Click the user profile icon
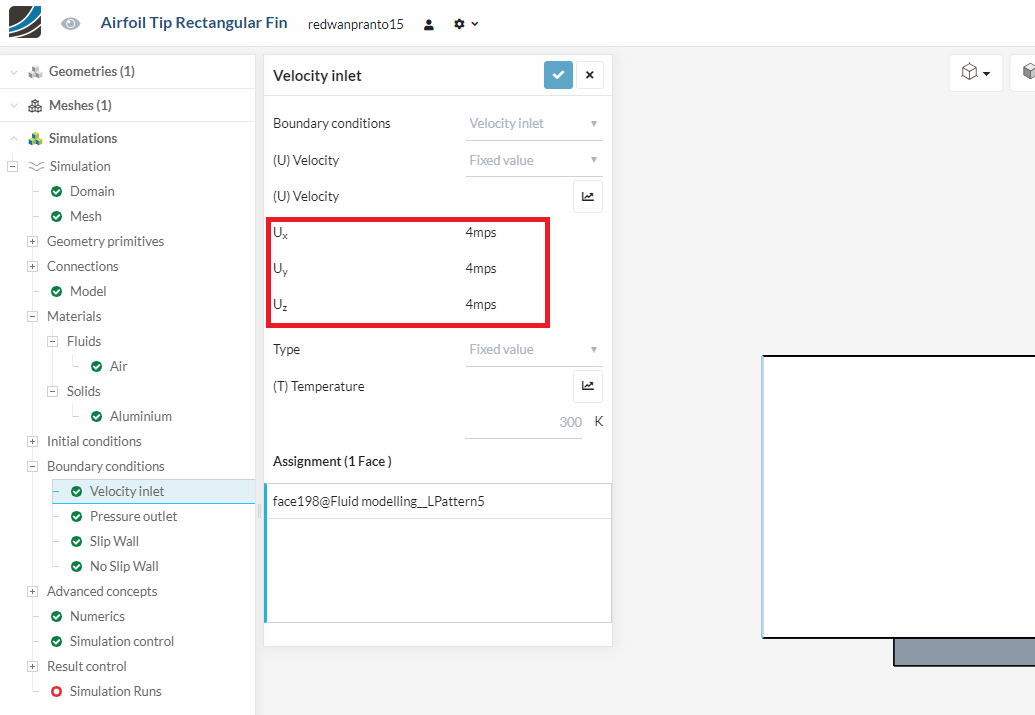The height and width of the screenshot is (715, 1035). [x=429, y=24]
